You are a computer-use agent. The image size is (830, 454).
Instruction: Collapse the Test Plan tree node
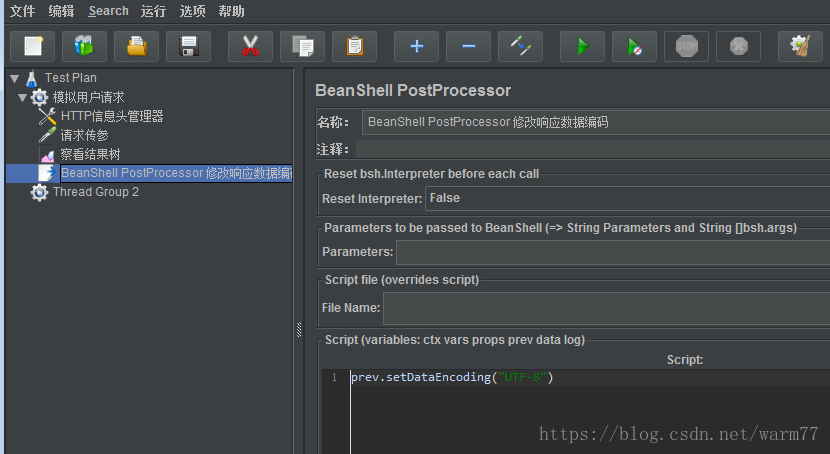tap(14, 79)
